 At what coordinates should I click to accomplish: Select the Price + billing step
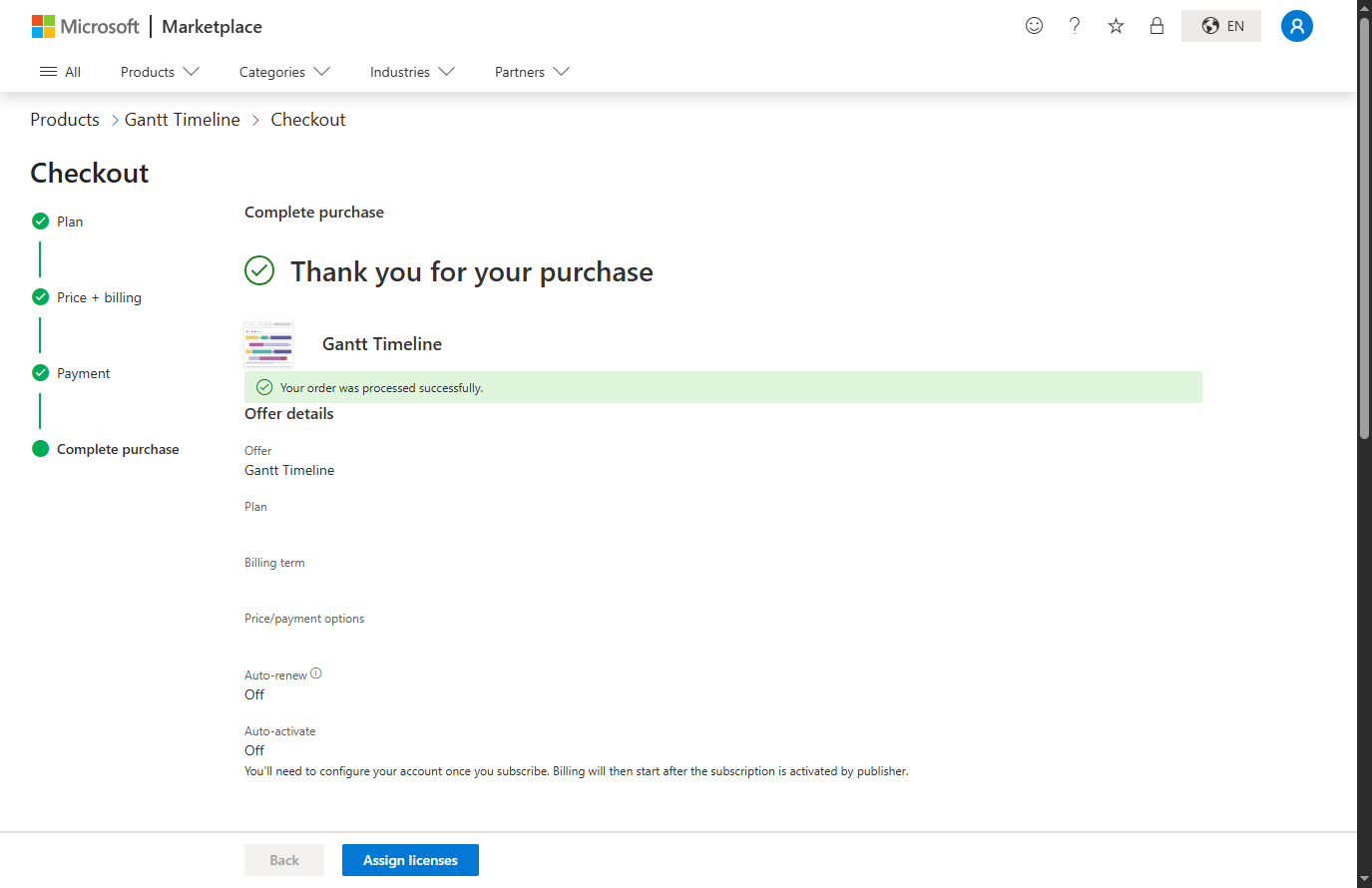tap(87, 297)
